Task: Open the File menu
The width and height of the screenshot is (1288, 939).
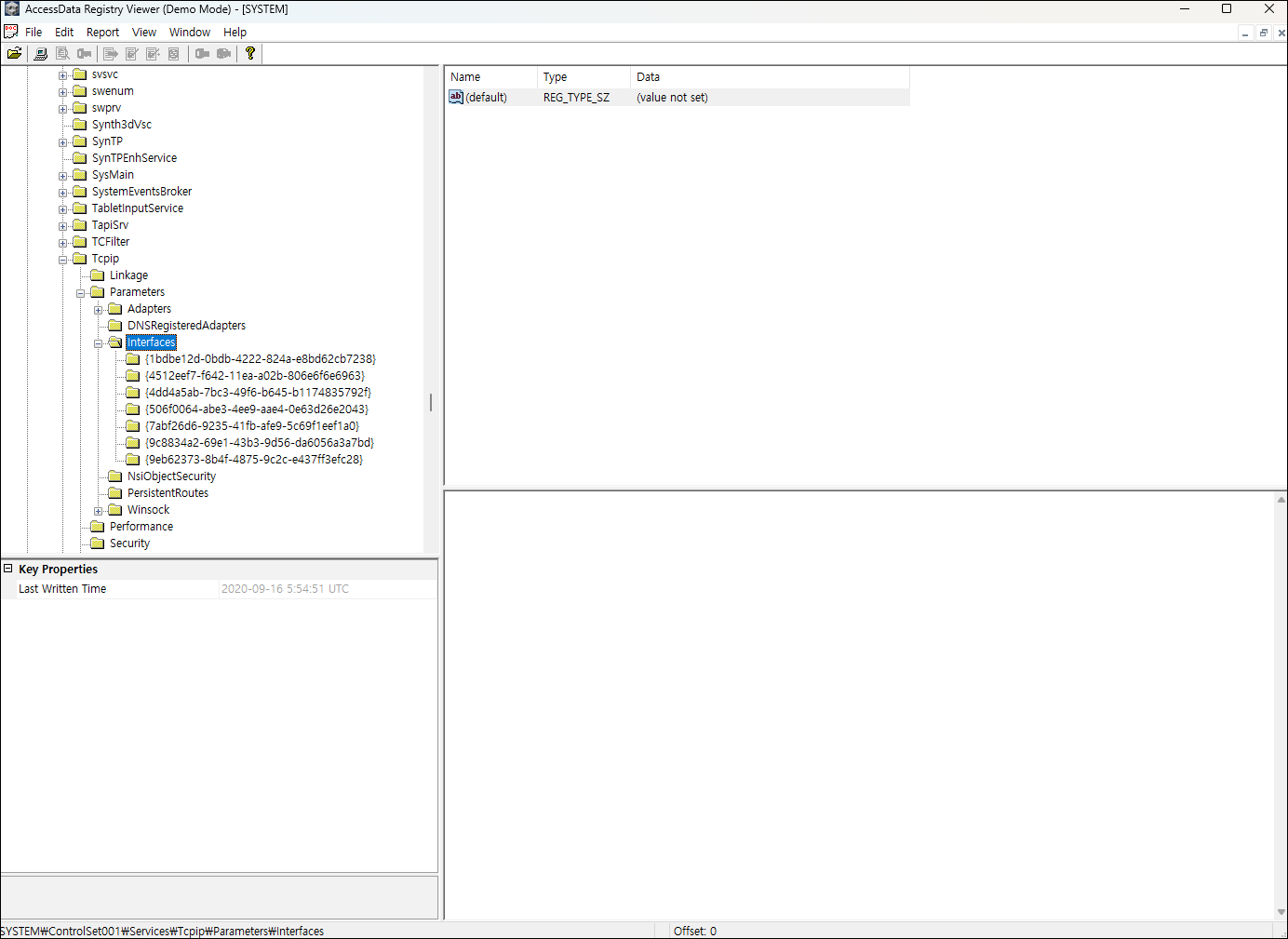Action: coord(34,32)
